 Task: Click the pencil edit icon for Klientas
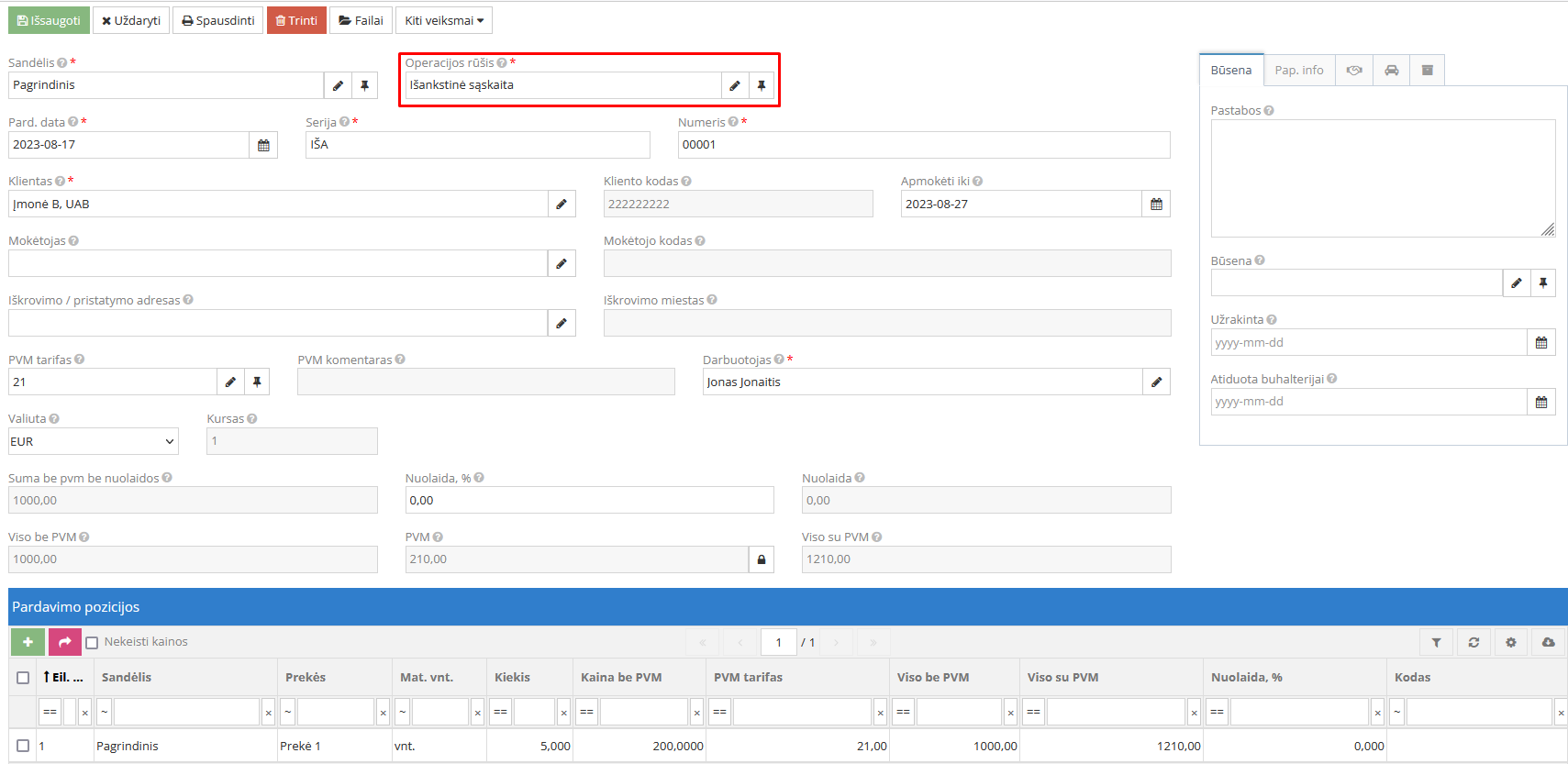(562, 204)
